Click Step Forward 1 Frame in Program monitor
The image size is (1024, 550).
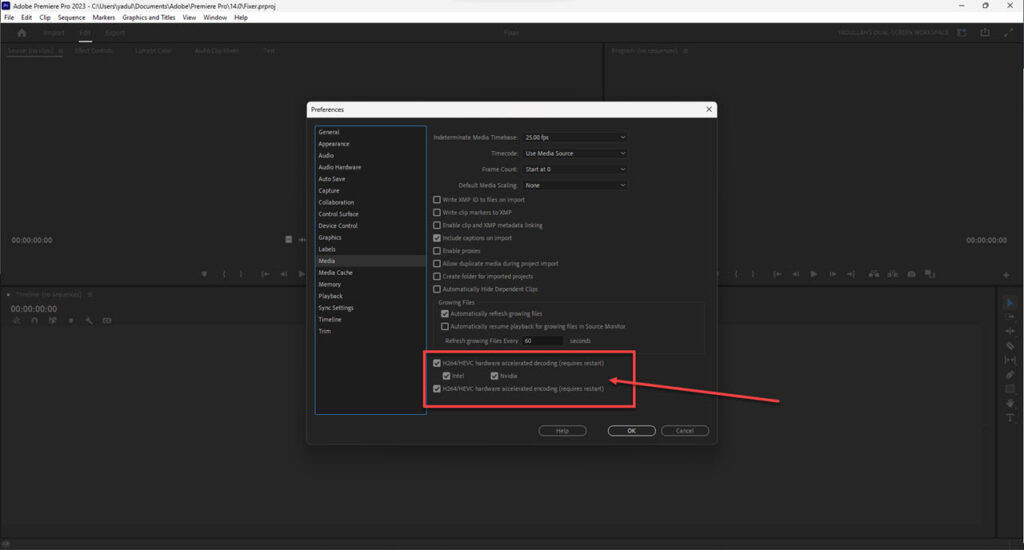click(833, 274)
